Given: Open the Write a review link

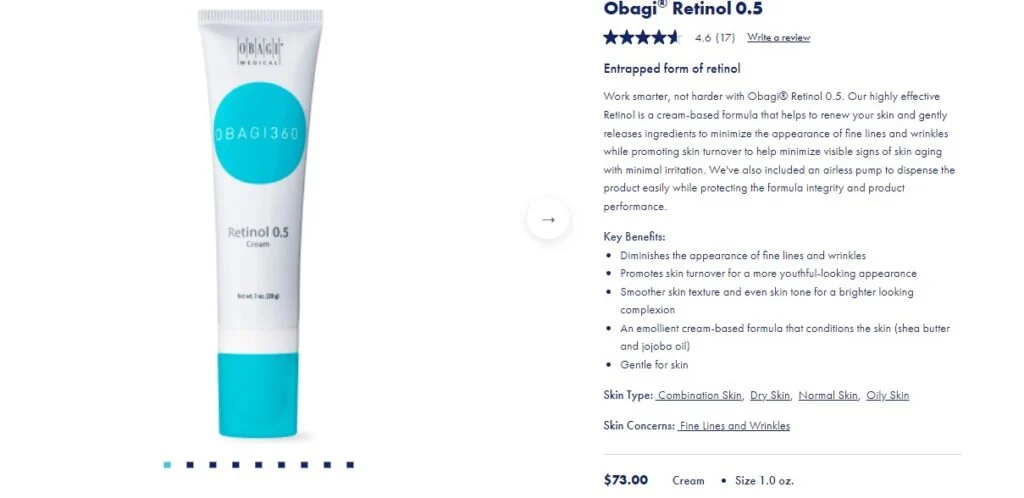Looking at the screenshot, I should click(x=778, y=38).
